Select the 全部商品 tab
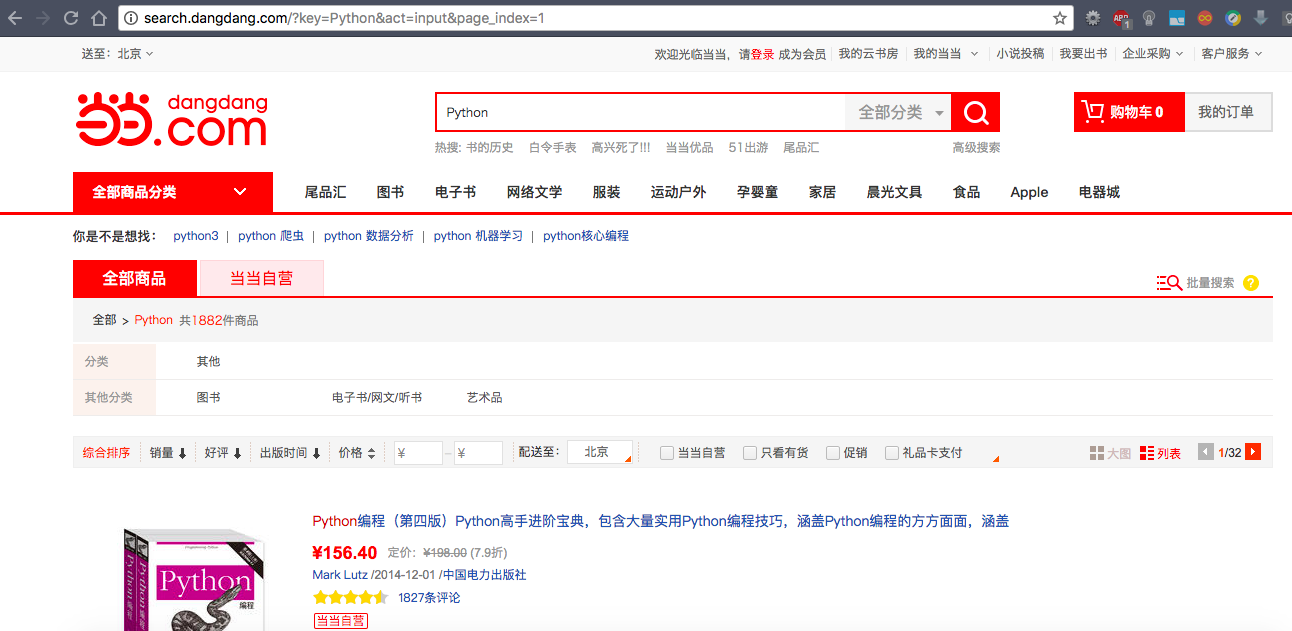Viewport: 1292px width, 631px height. click(x=135, y=278)
